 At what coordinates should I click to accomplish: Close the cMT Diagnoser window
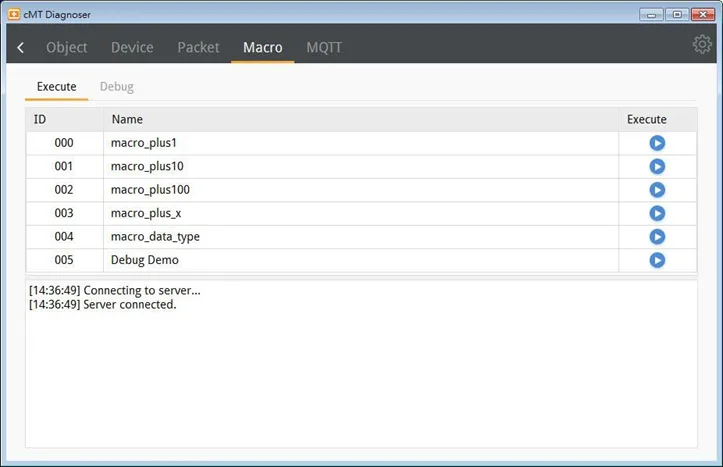pos(703,15)
